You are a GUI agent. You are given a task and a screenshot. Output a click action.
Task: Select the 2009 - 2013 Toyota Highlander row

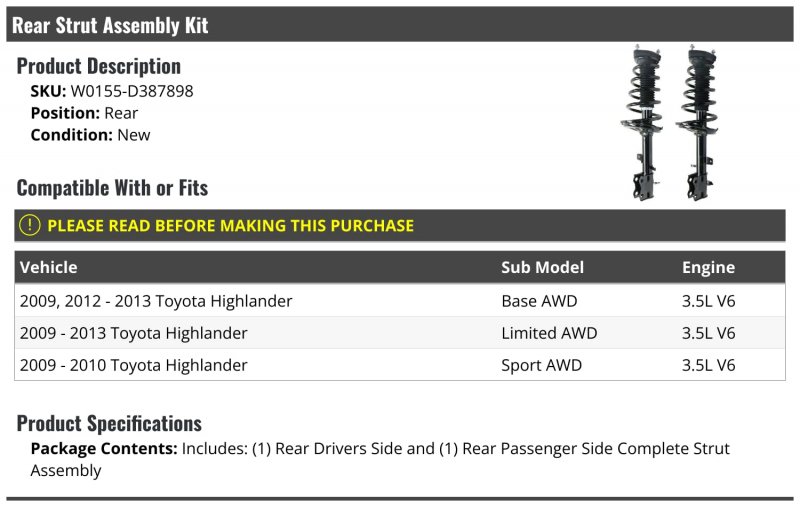399,333
